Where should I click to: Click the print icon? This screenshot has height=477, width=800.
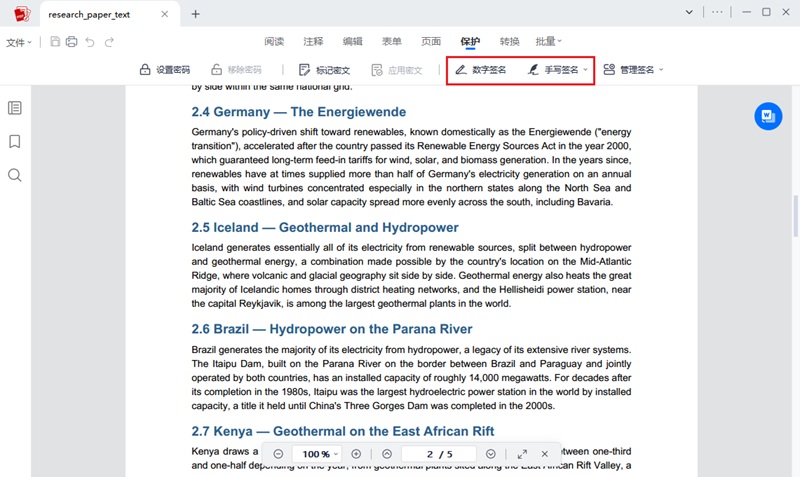pos(71,42)
